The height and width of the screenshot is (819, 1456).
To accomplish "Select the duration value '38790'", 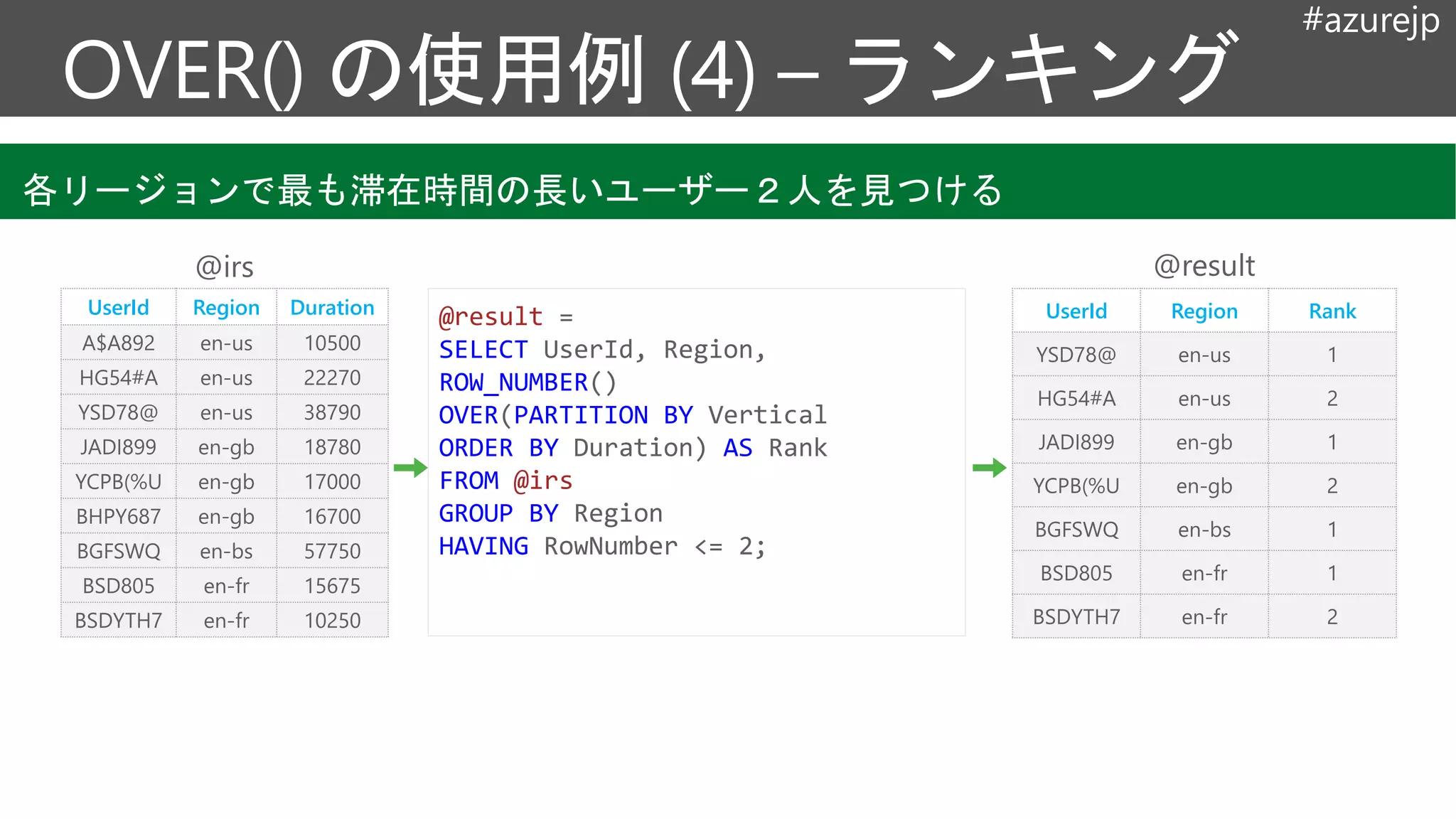I will (x=332, y=412).
